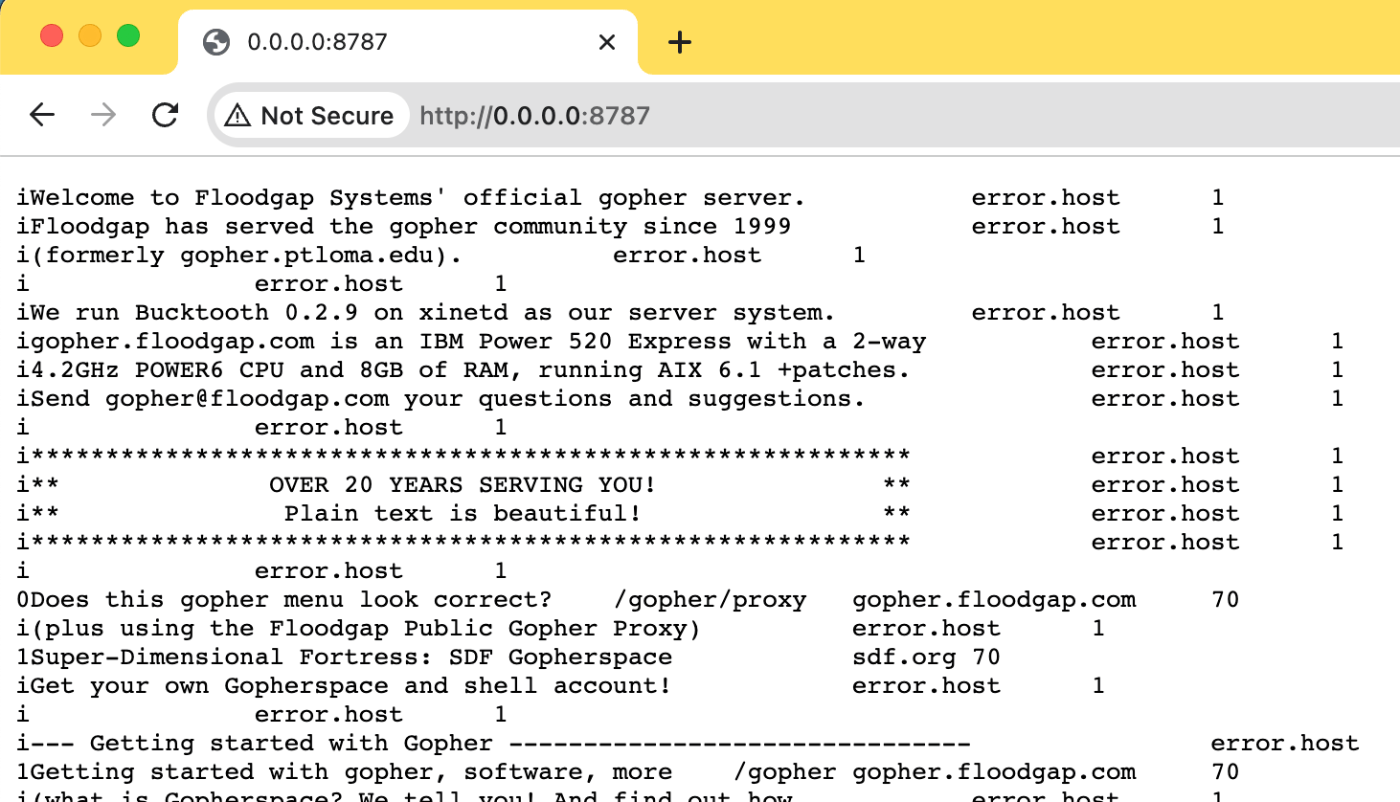
Task: Click "0Does this gopher menu look correct?"
Action: (x=284, y=601)
